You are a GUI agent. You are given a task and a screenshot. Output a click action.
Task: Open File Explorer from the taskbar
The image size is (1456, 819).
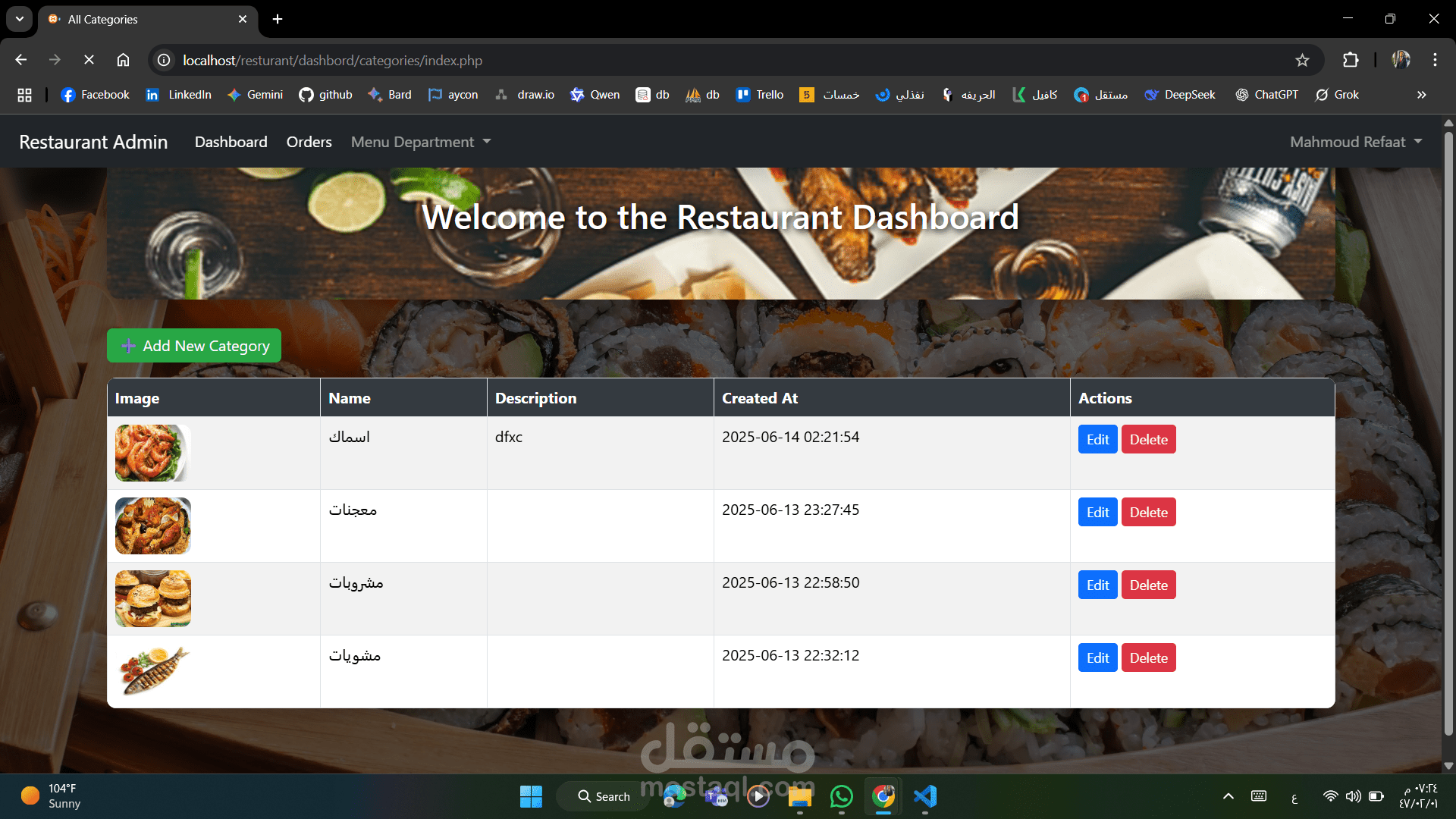(800, 796)
